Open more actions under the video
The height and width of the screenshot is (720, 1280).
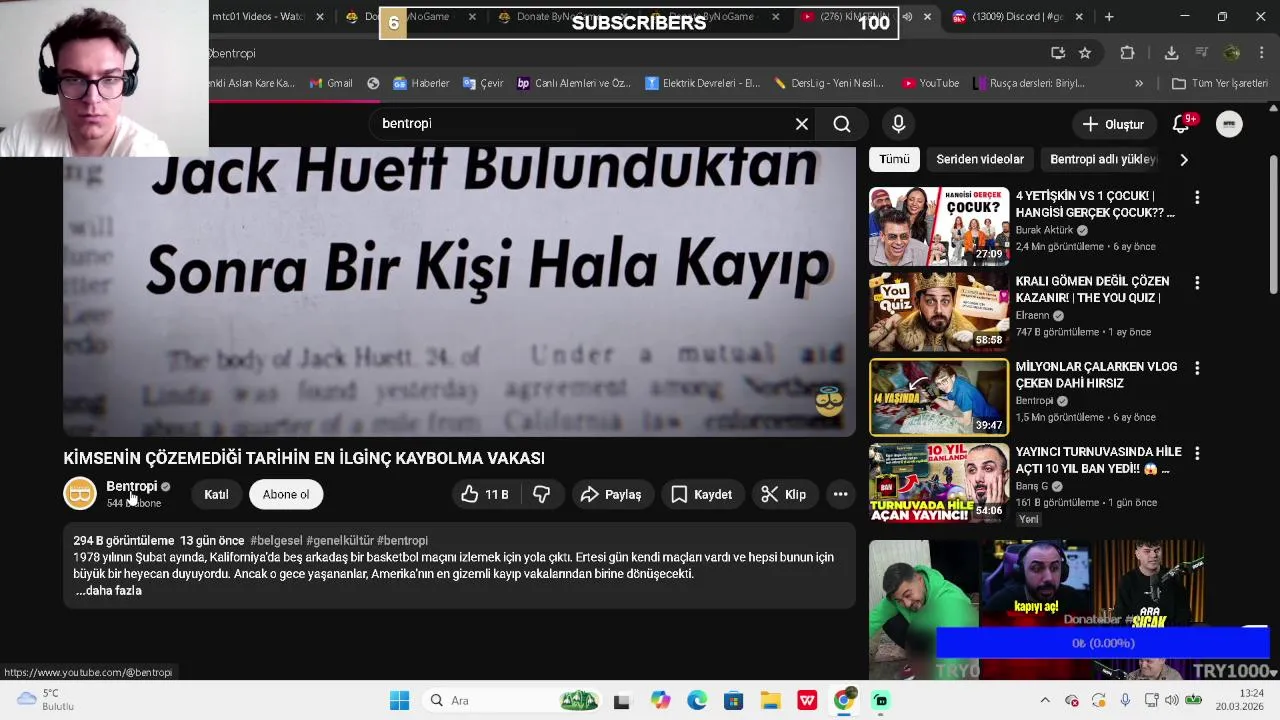pyautogui.click(x=840, y=494)
